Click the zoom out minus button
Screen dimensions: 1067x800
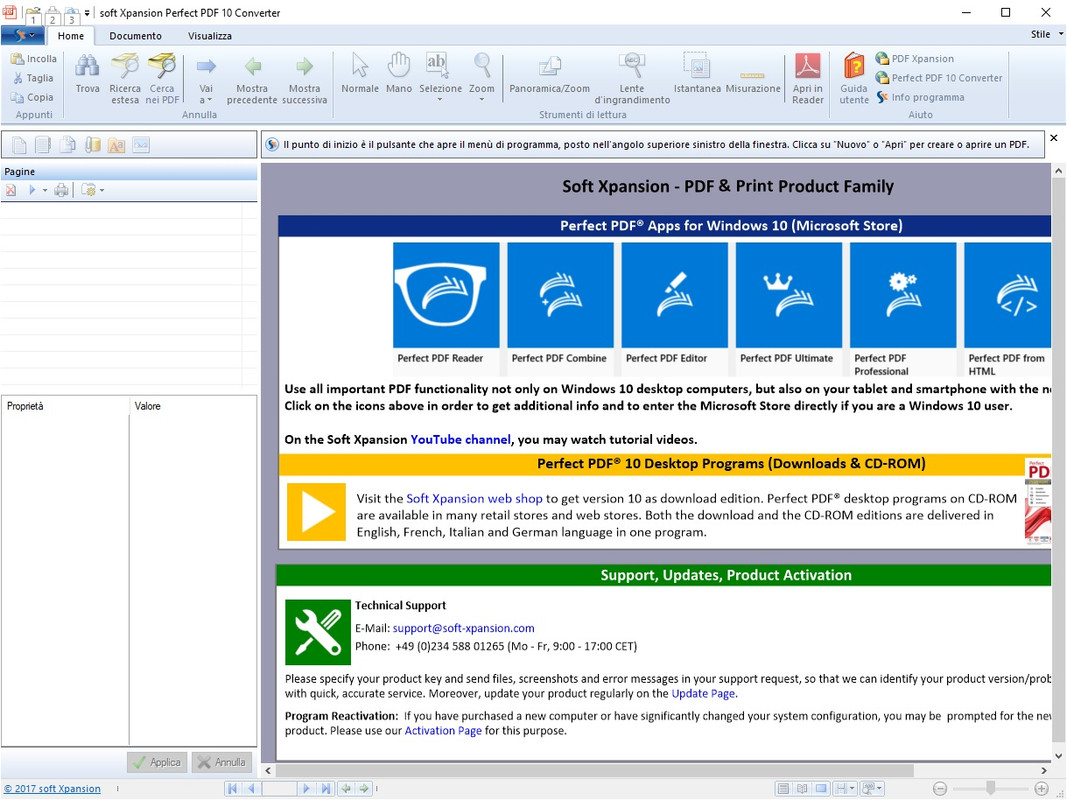point(940,789)
